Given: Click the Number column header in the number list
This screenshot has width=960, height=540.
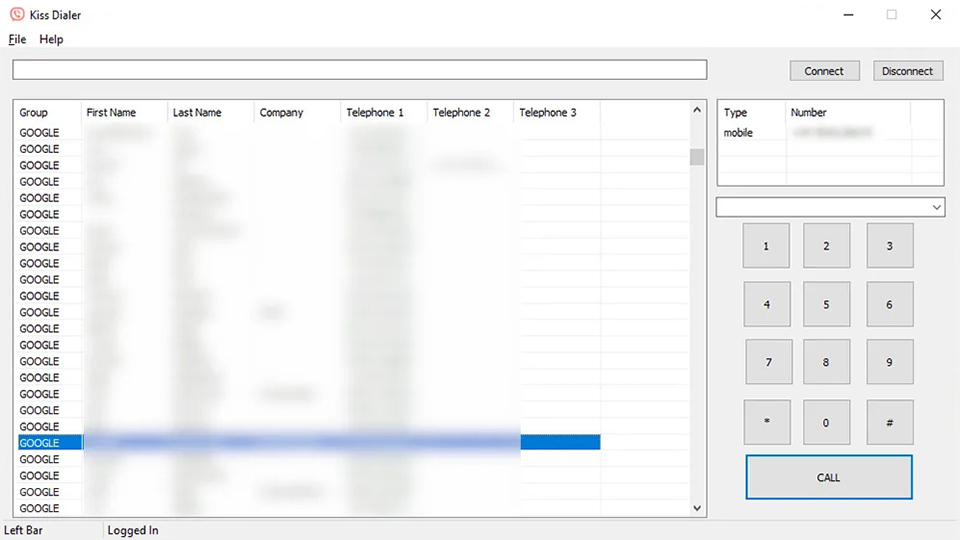Looking at the screenshot, I should coord(847,113).
